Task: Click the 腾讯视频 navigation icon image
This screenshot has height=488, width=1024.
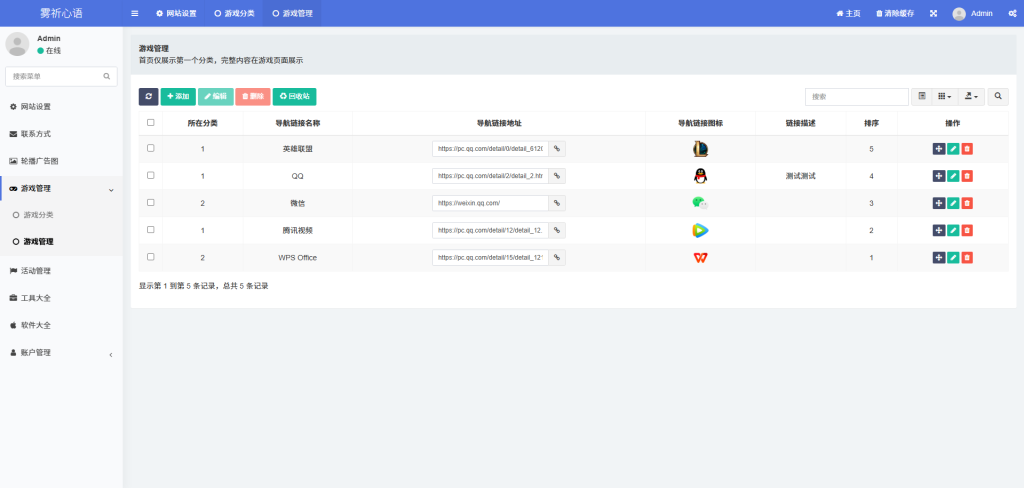Action: (700, 230)
